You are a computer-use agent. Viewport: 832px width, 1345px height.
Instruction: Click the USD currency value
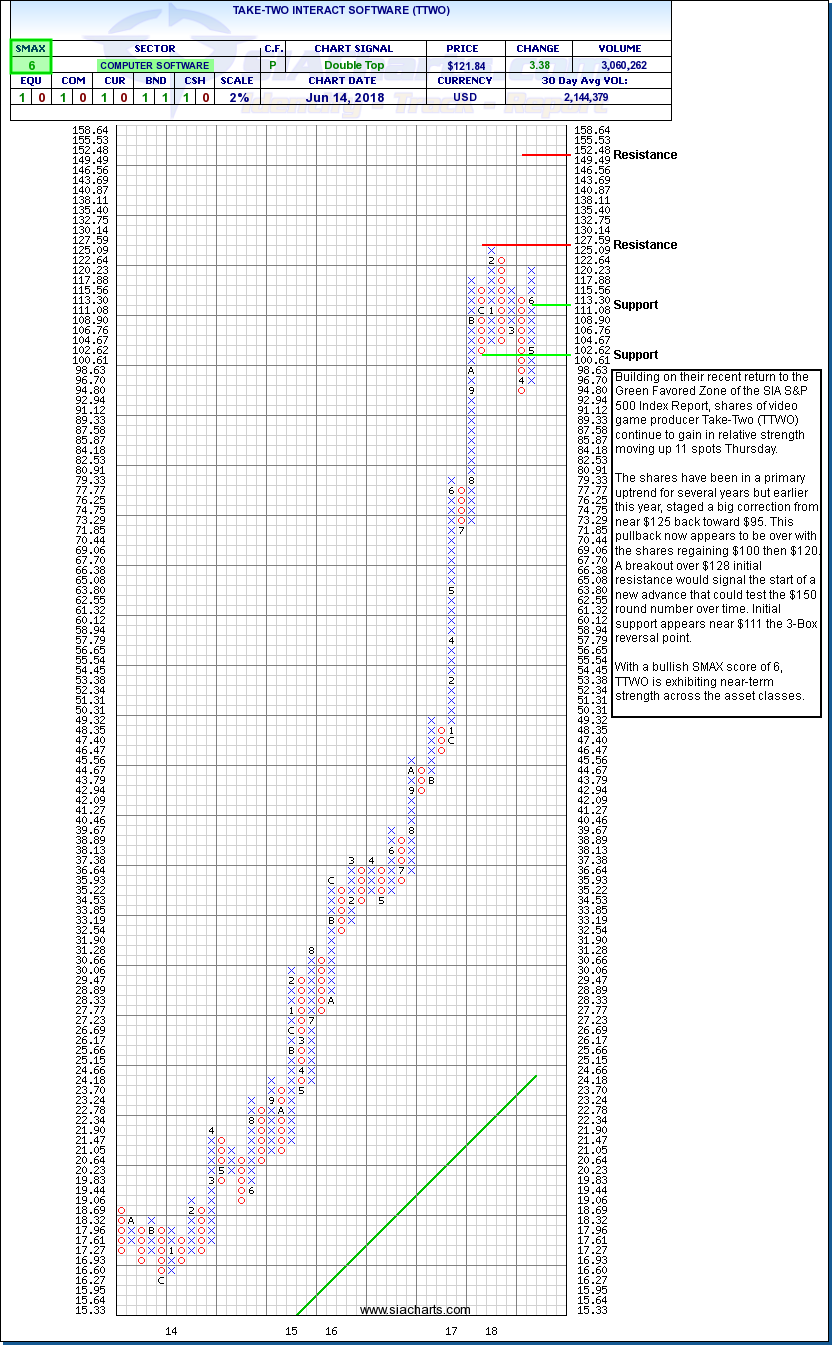[464, 97]
